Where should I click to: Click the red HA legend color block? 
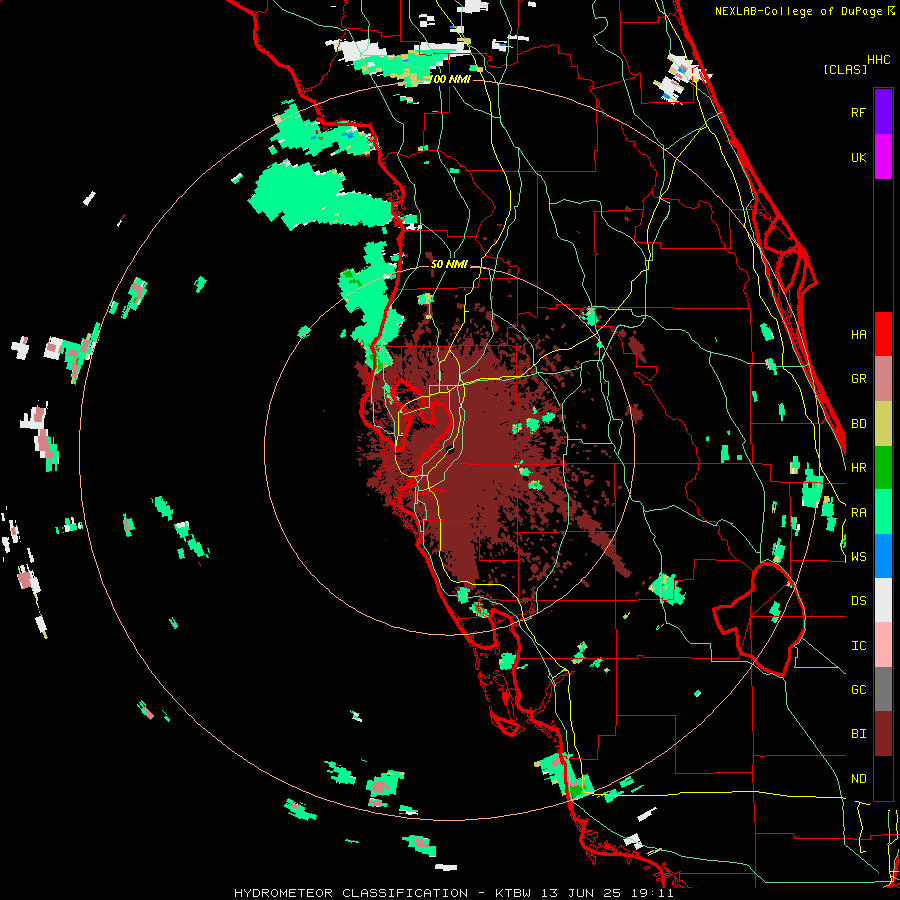[x=883, y=334]
